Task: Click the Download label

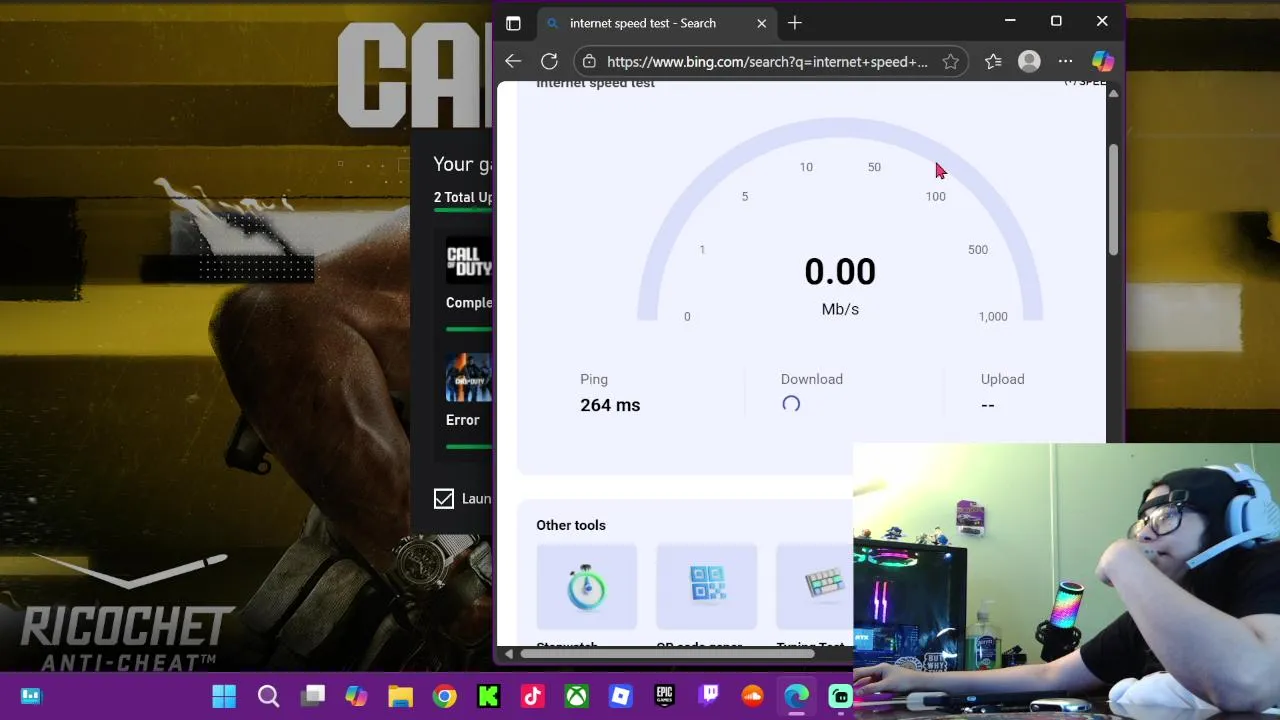Action: coord(812,379)
